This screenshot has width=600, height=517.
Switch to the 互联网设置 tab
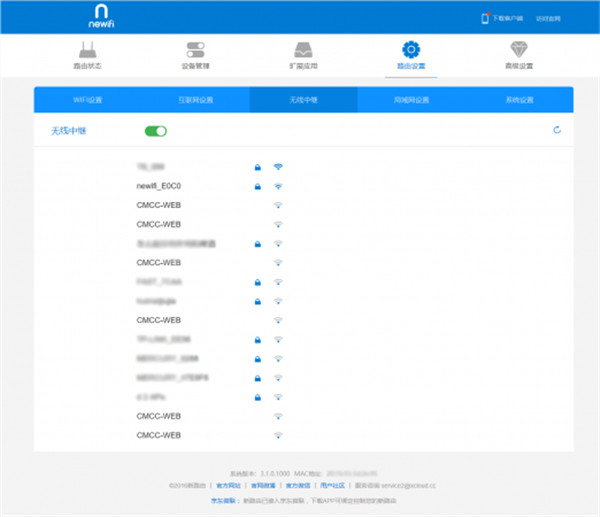[196, 100]
